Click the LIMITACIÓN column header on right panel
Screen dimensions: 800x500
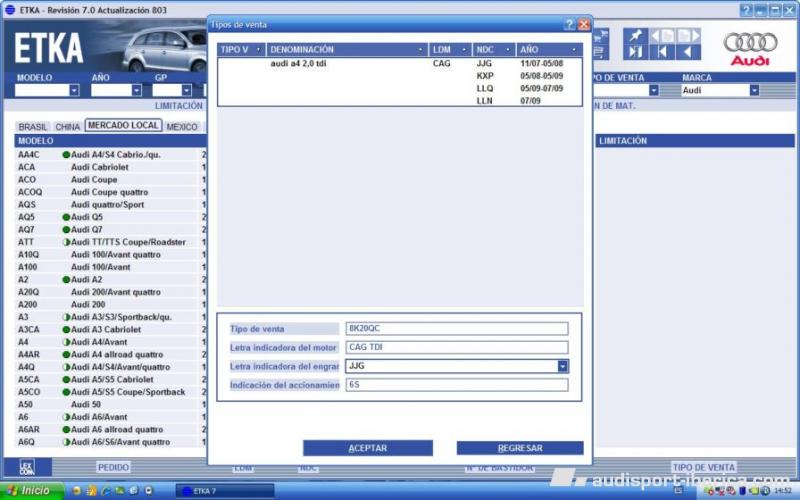(x=695, y=141)
